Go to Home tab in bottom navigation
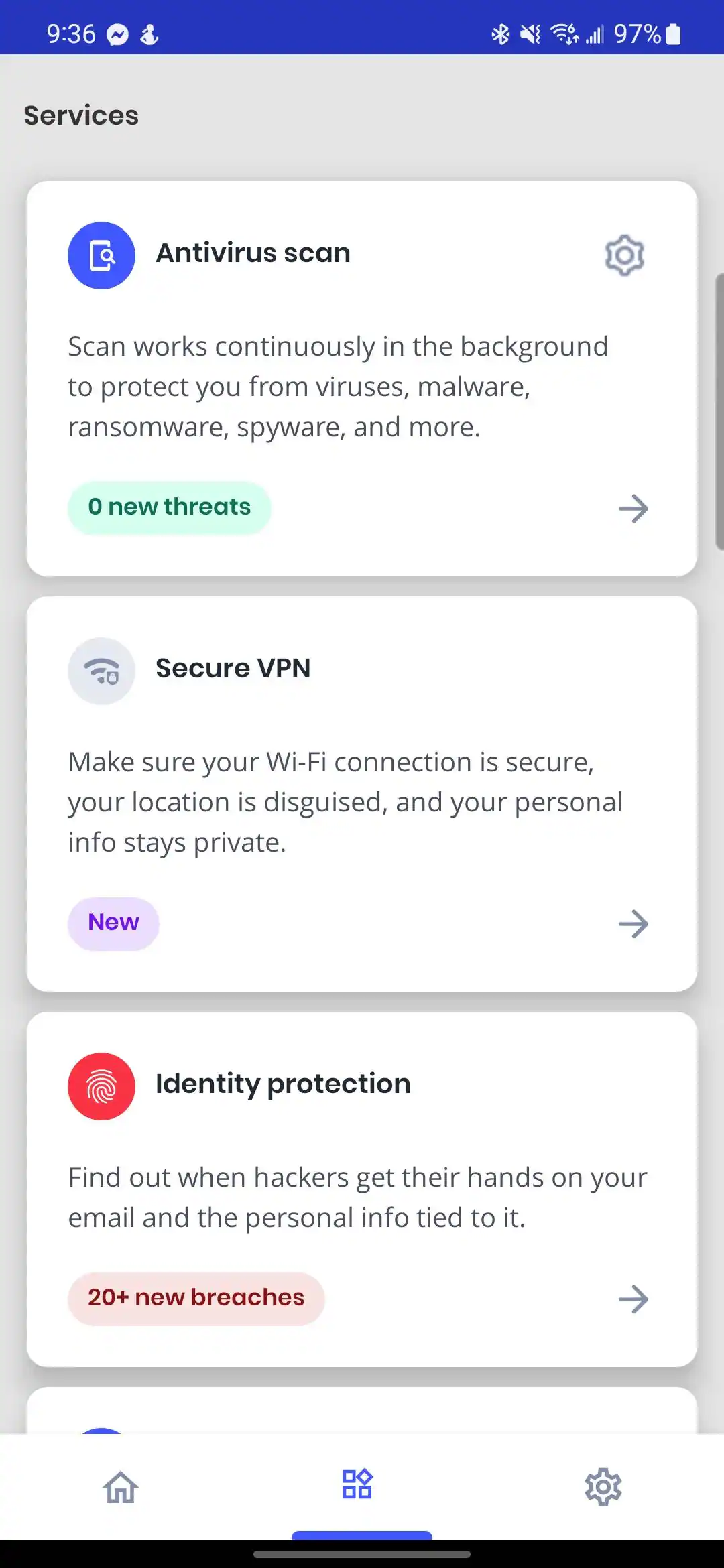This screenshot has width=724, height=1568. click(x=121, y=1487)
